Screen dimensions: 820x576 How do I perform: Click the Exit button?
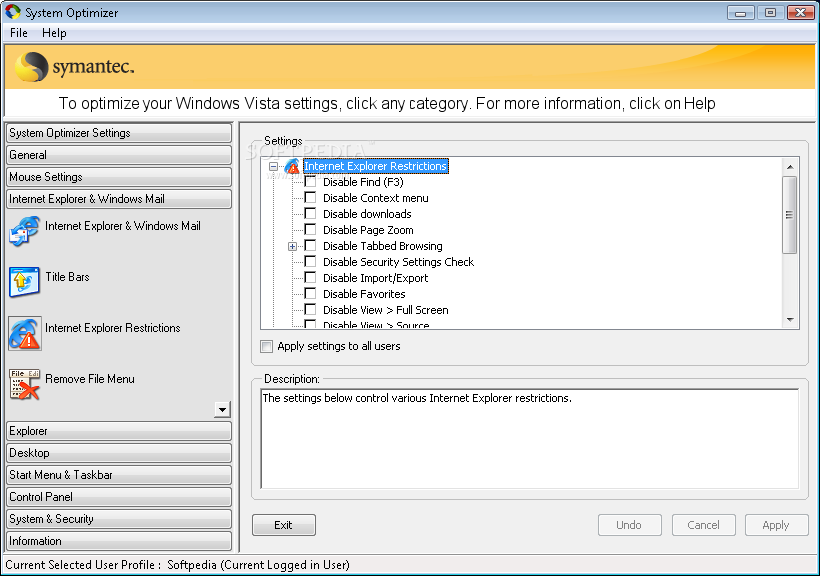(284, 525)
